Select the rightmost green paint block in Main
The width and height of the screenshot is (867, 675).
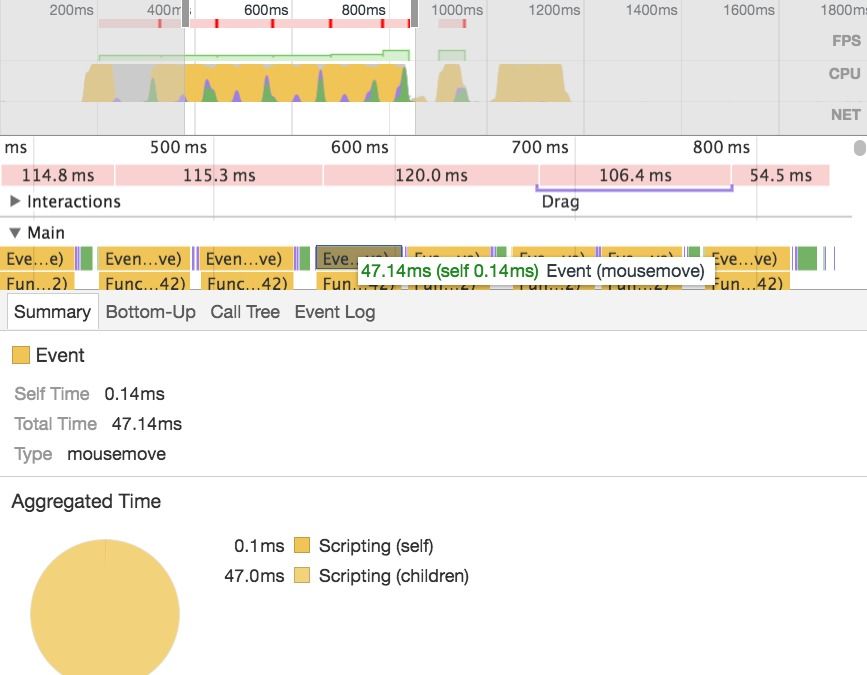807,259
